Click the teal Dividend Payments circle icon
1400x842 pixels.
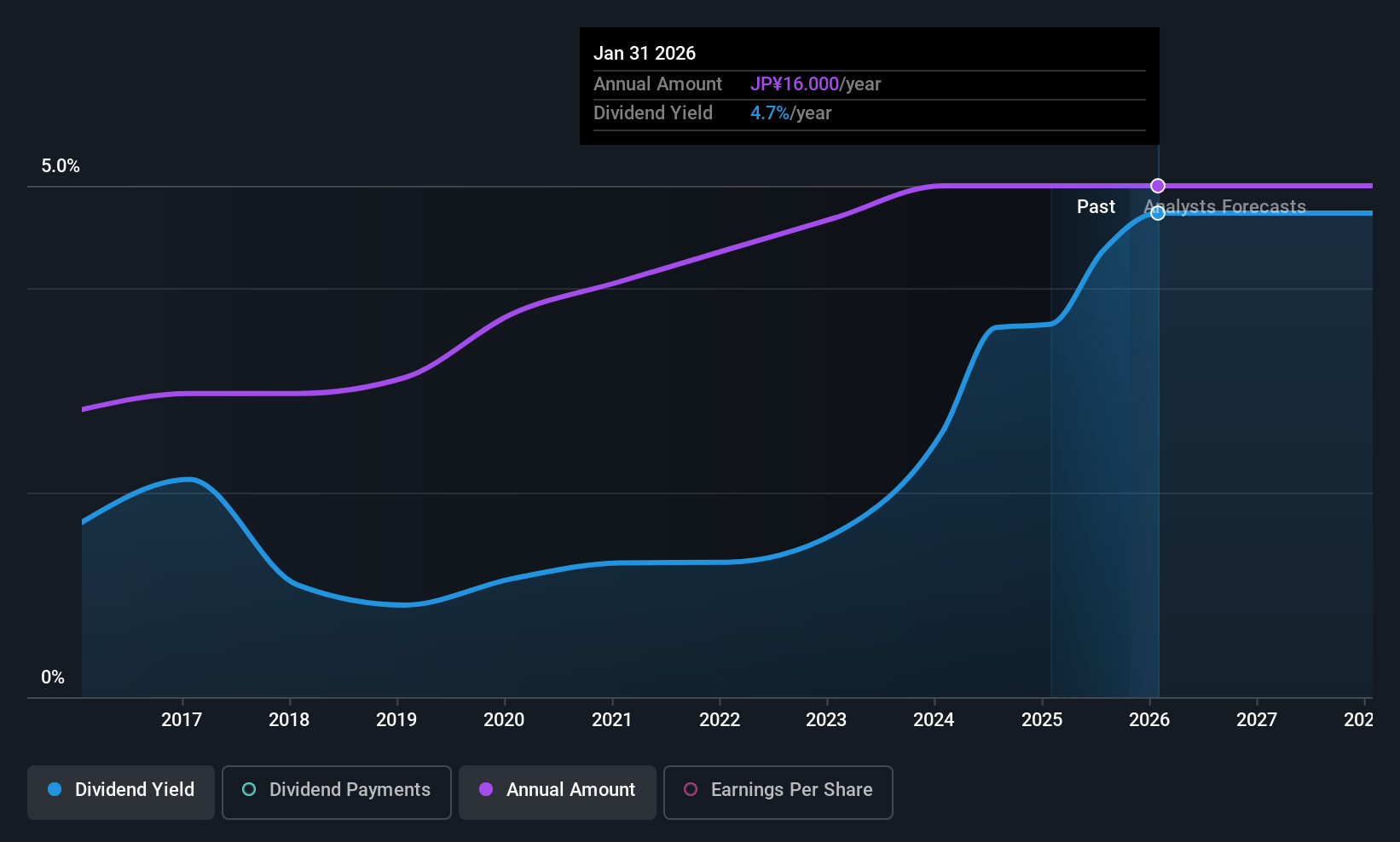(x=249, y=789)
